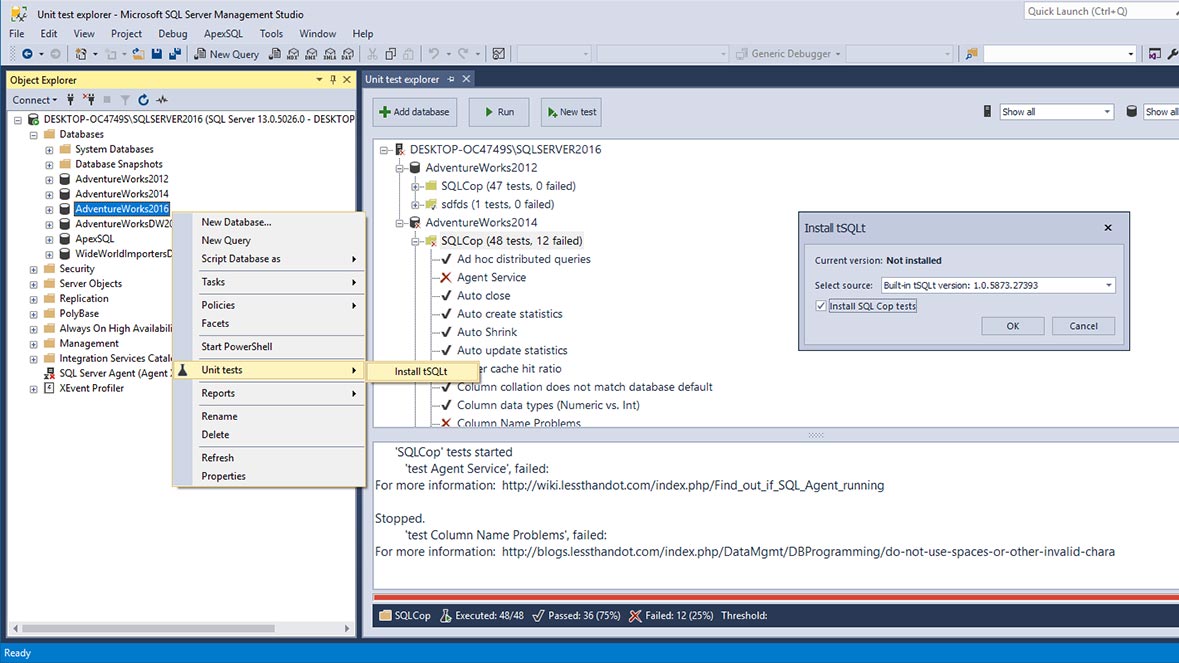The width and height of the screenshot is (1179, 663).
Task: Click the New test button
Action: (x=571, y=112)
